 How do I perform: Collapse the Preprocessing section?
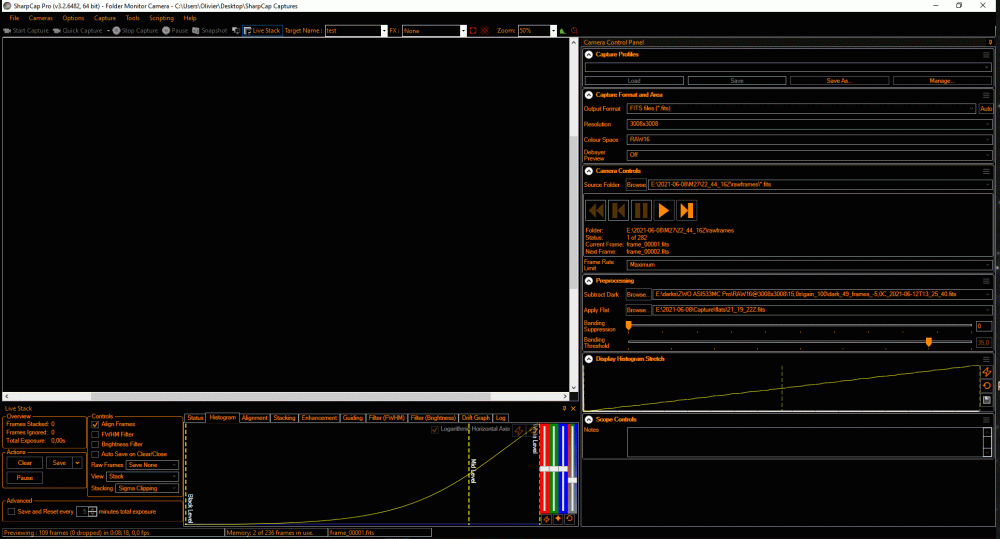click(589, 281)
